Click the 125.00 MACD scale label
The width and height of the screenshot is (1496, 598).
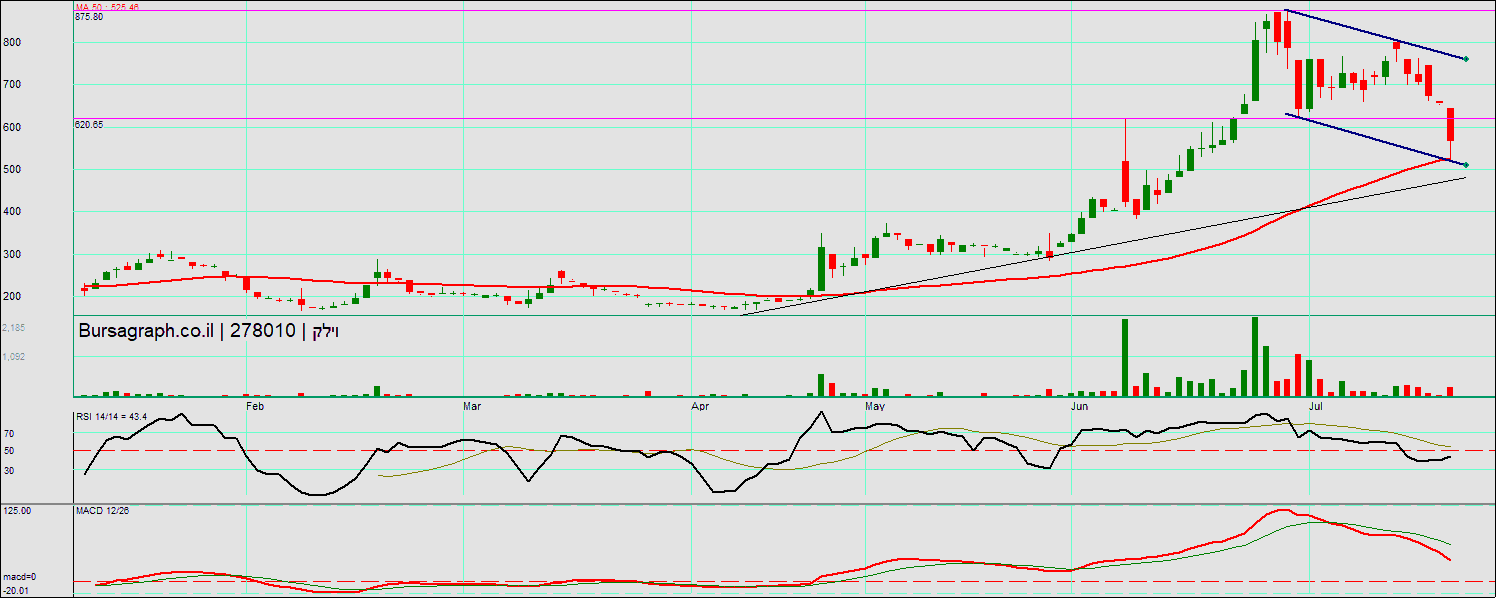[17, 510]
